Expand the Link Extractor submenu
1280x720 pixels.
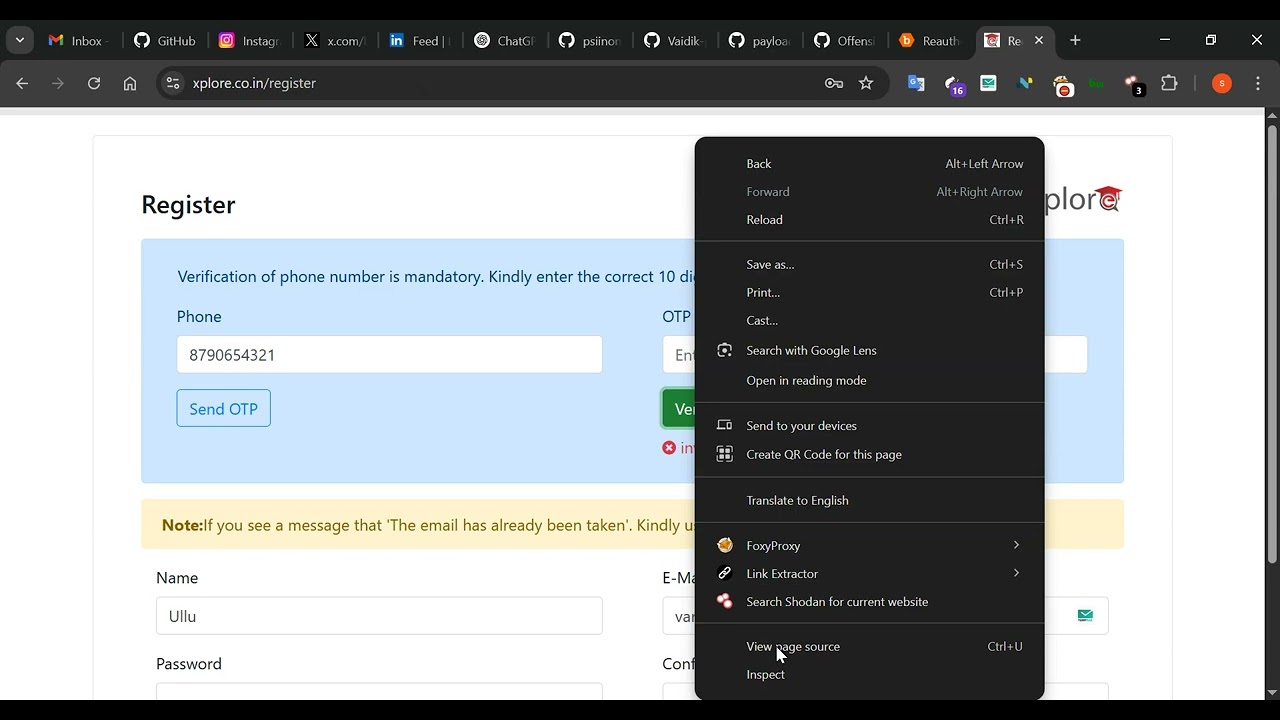[869, 573]
